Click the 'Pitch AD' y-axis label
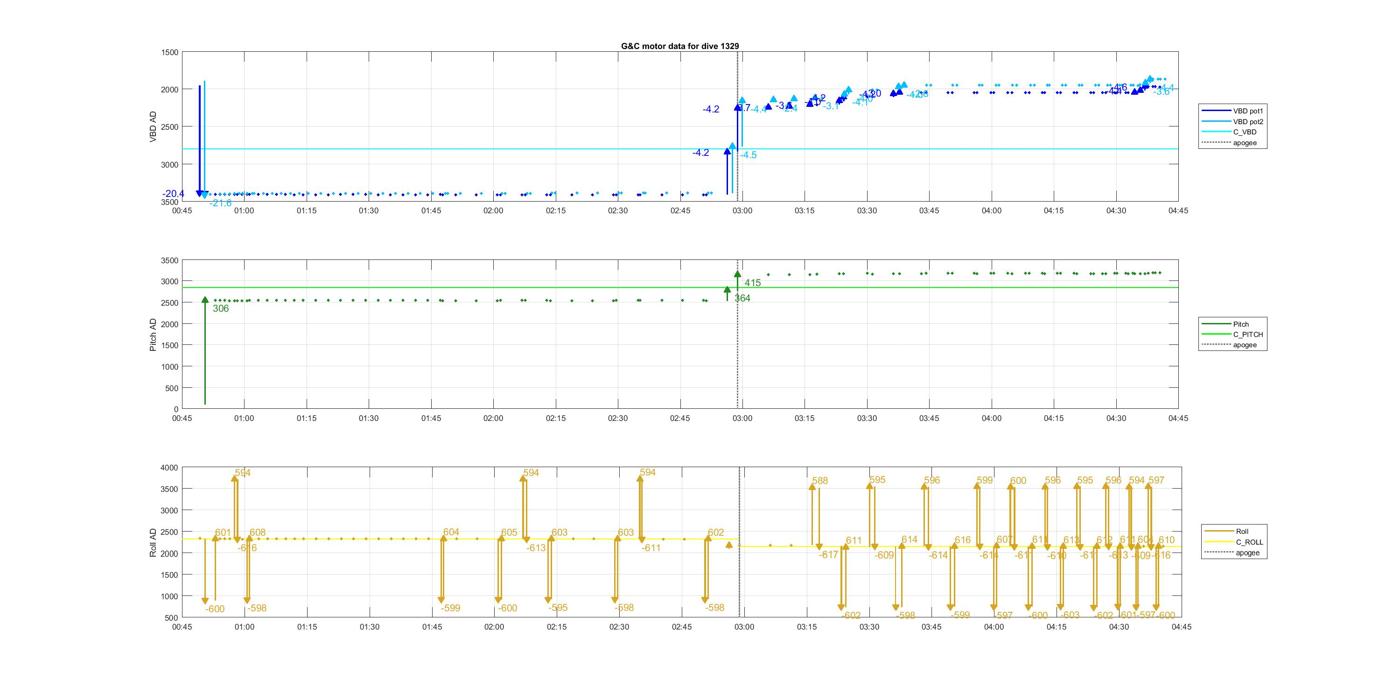 coord(154,334)
